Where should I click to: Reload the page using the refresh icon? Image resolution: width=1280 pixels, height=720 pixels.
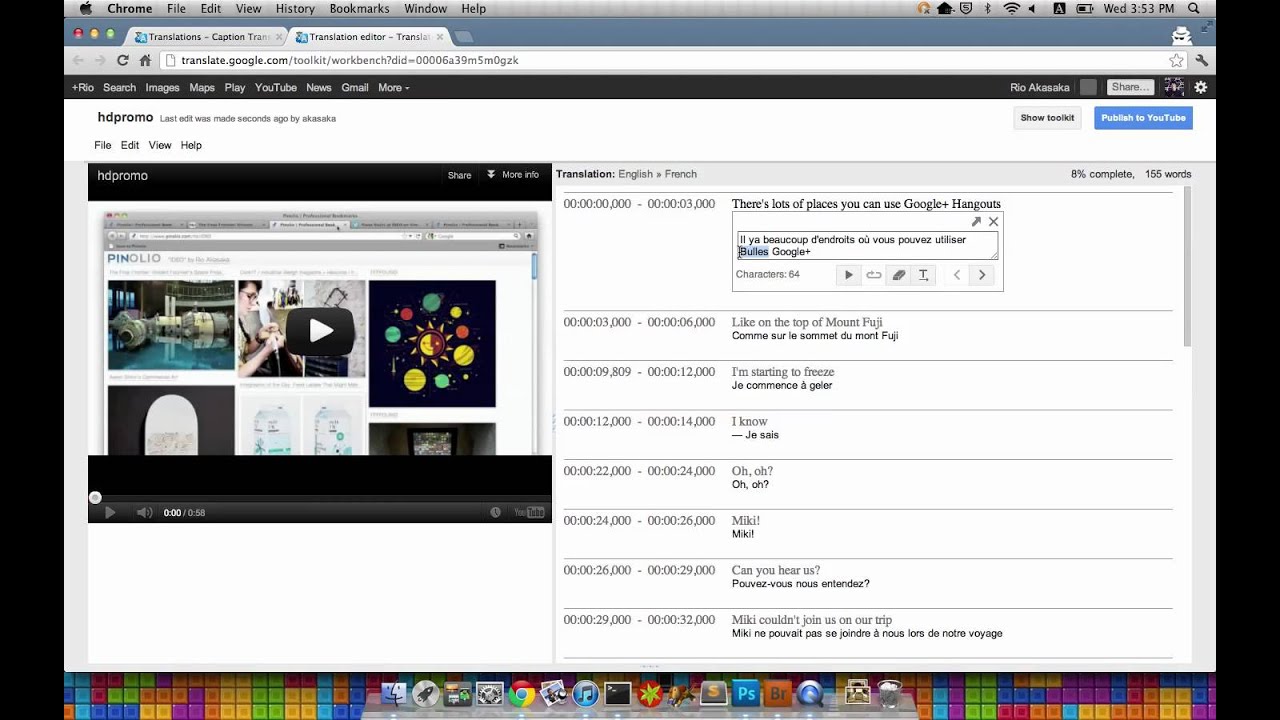pyautogui.click(x=123, y=60)
